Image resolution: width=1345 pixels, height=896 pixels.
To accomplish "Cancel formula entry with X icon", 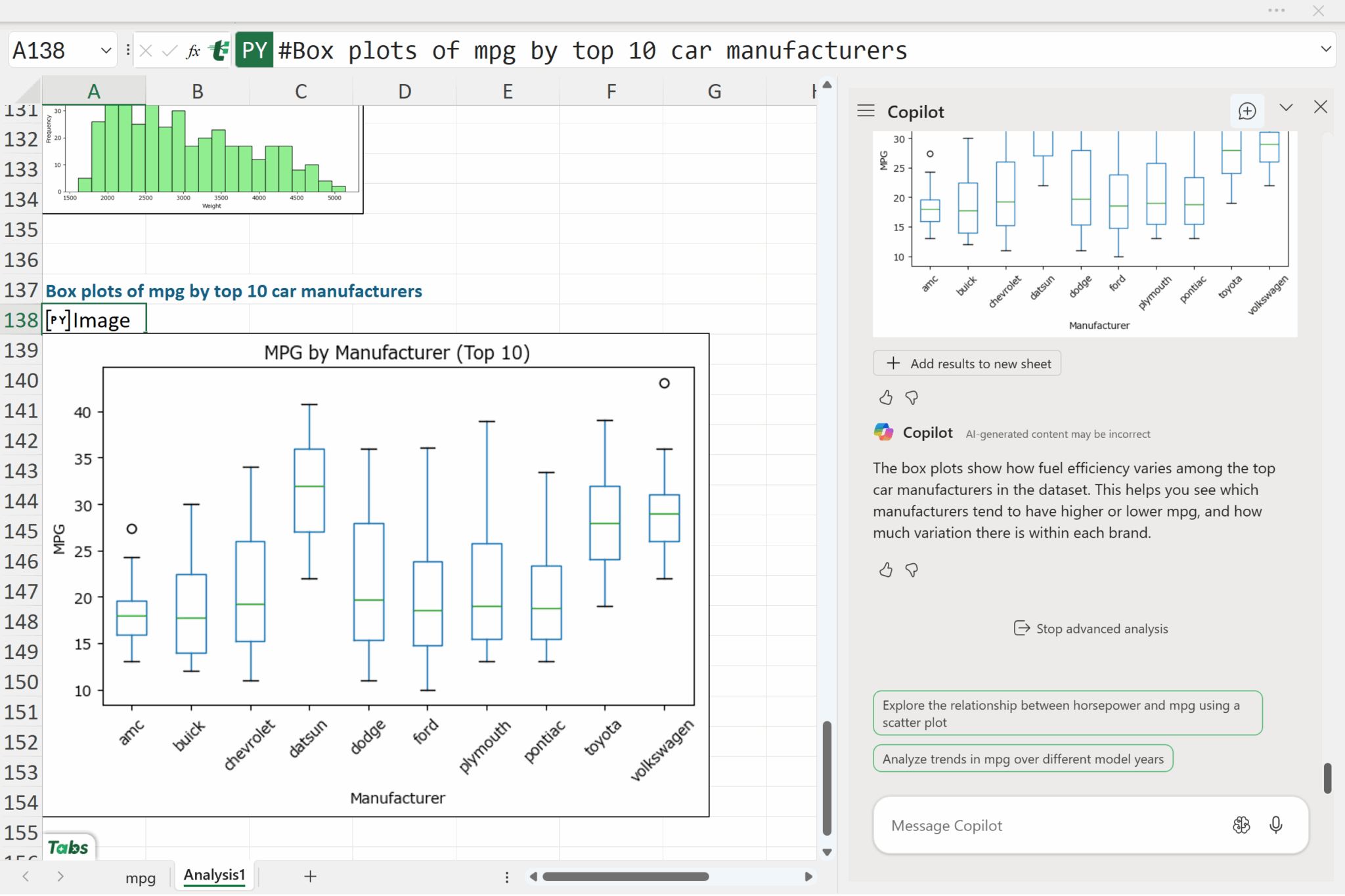I will click(146, 51).
